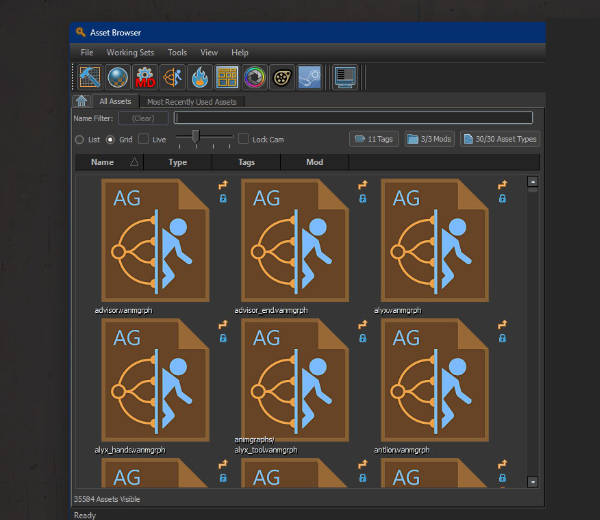
Task: Toggle the Lock Cam checkbox
Action: (243, 139)
